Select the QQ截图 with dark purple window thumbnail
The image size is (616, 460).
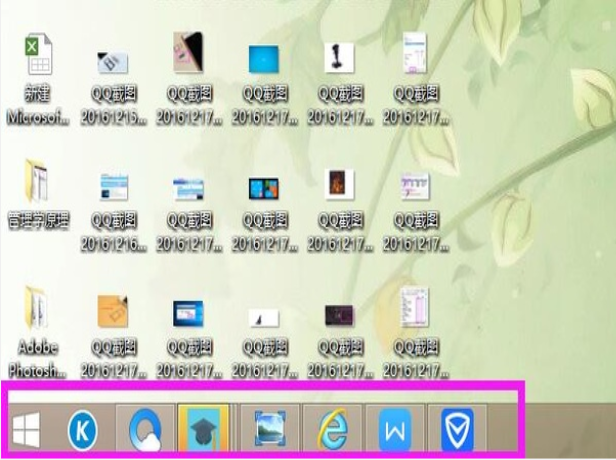(339, 315)
